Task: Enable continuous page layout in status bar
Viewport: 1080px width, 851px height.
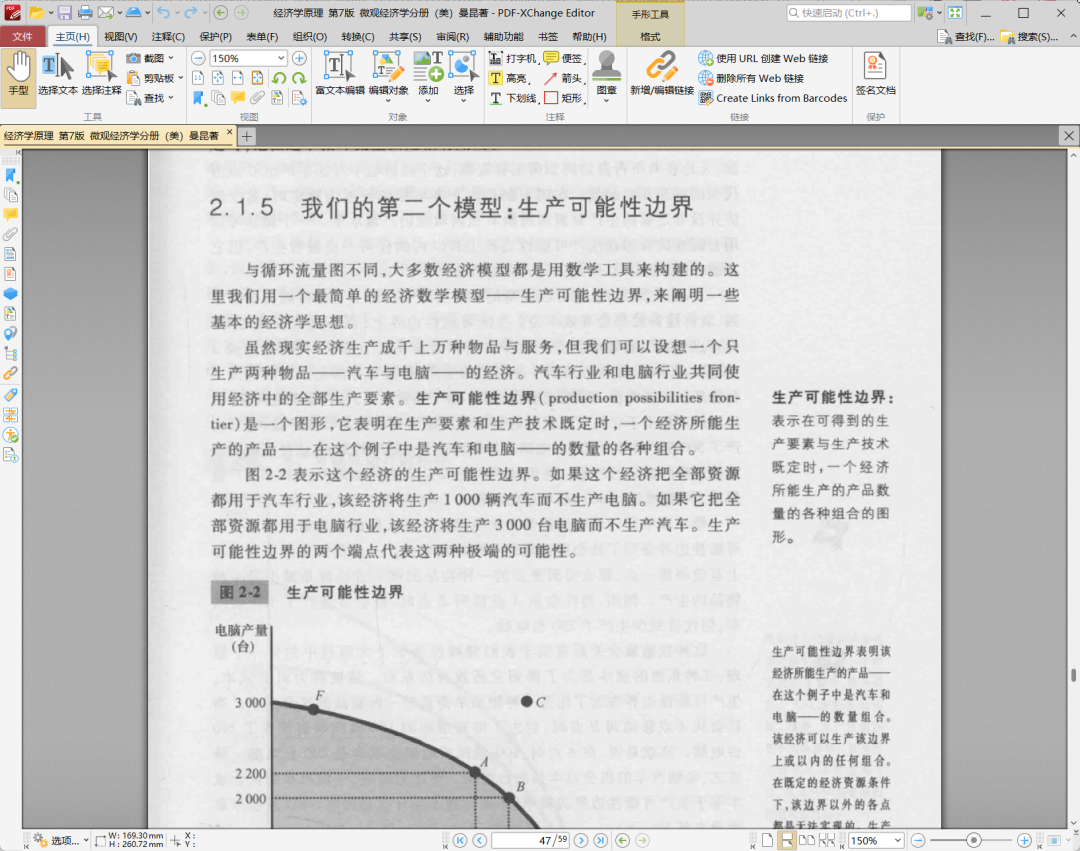Action: [x=786, y=841]
